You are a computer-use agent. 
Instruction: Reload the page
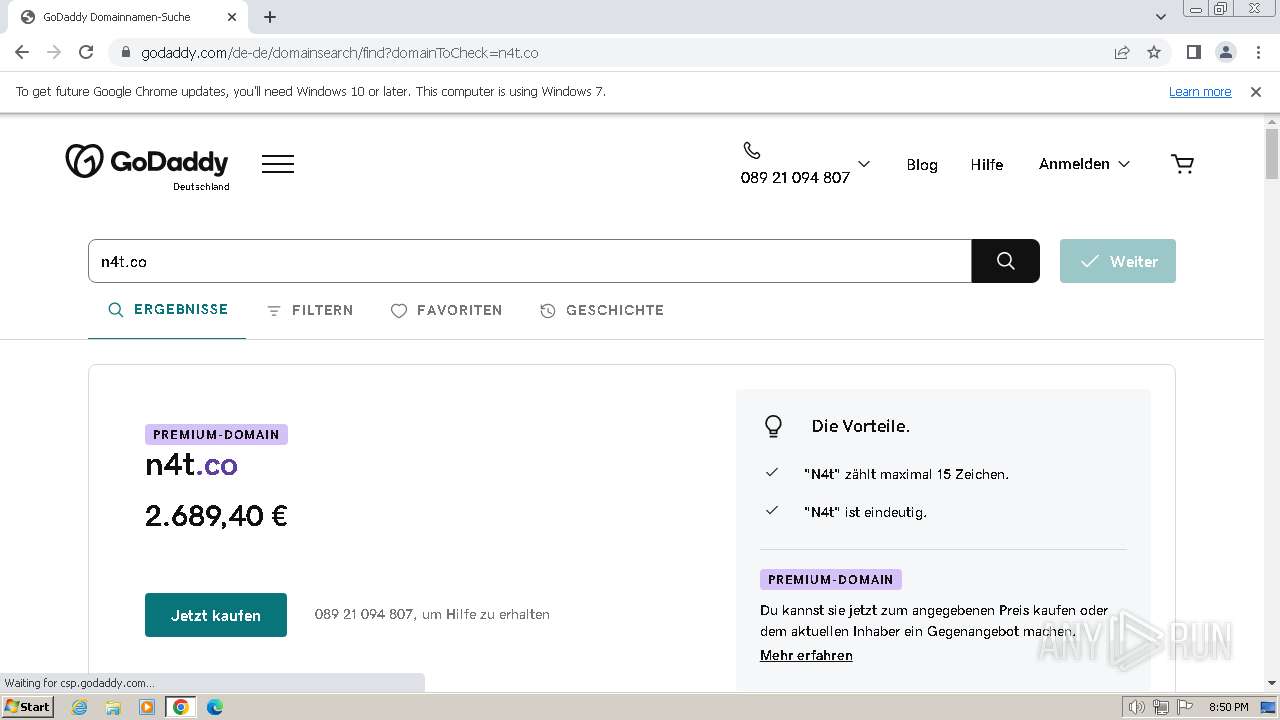[86, 52]
